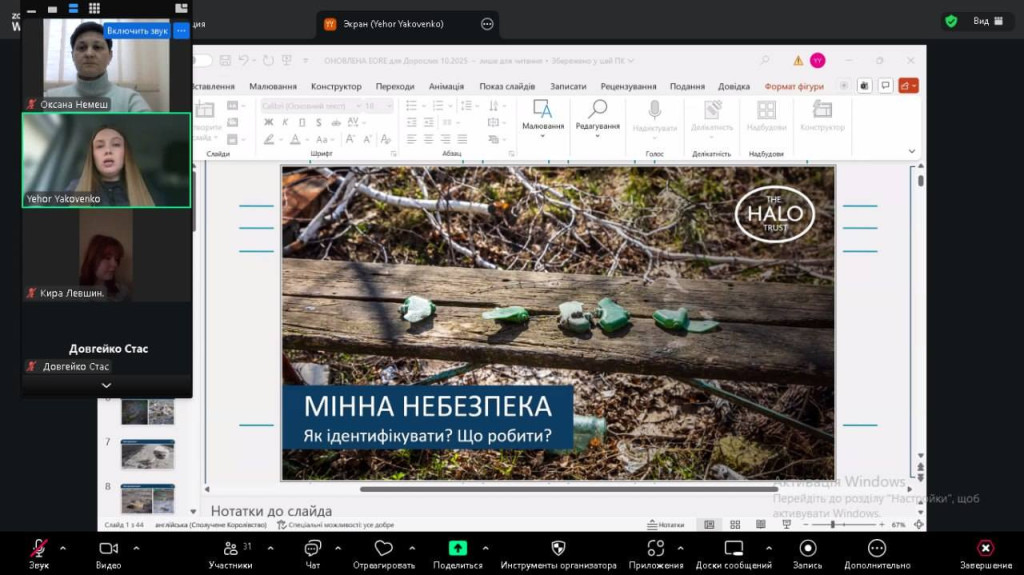Open the Чат panel
The width and height of the screenshot is (1024, 575).
click(312, 549)
